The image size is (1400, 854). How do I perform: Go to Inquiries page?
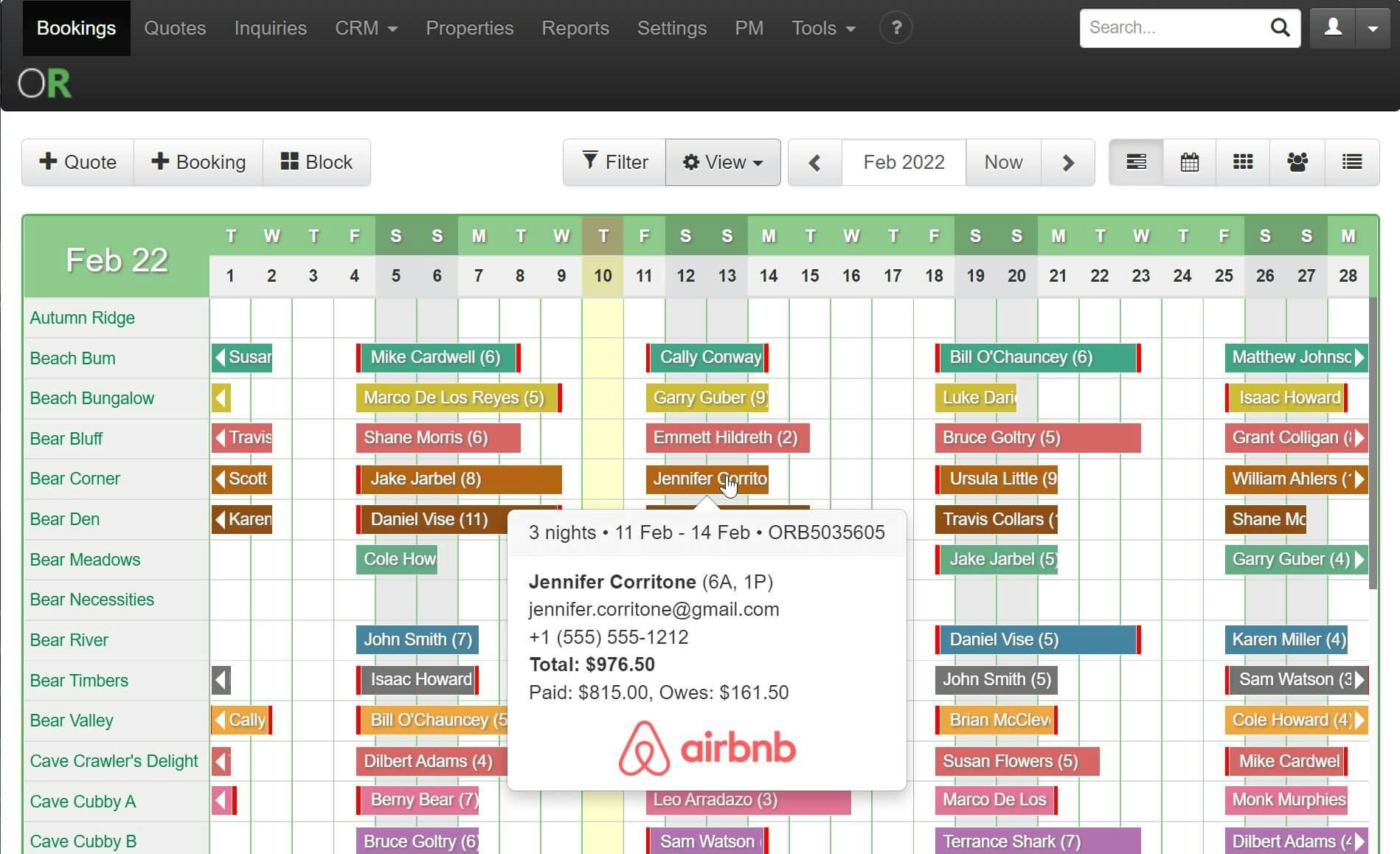coord(271,28)
